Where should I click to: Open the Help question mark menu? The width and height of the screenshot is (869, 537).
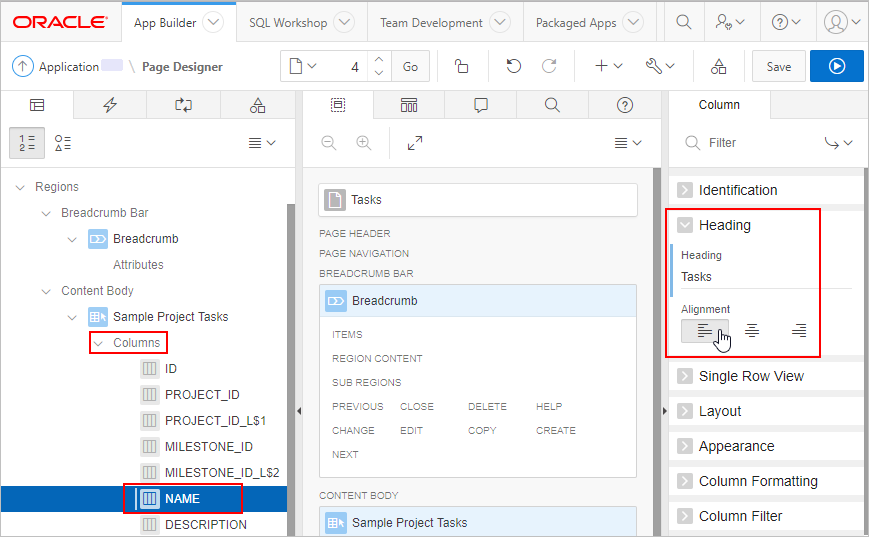coord(786,22)
